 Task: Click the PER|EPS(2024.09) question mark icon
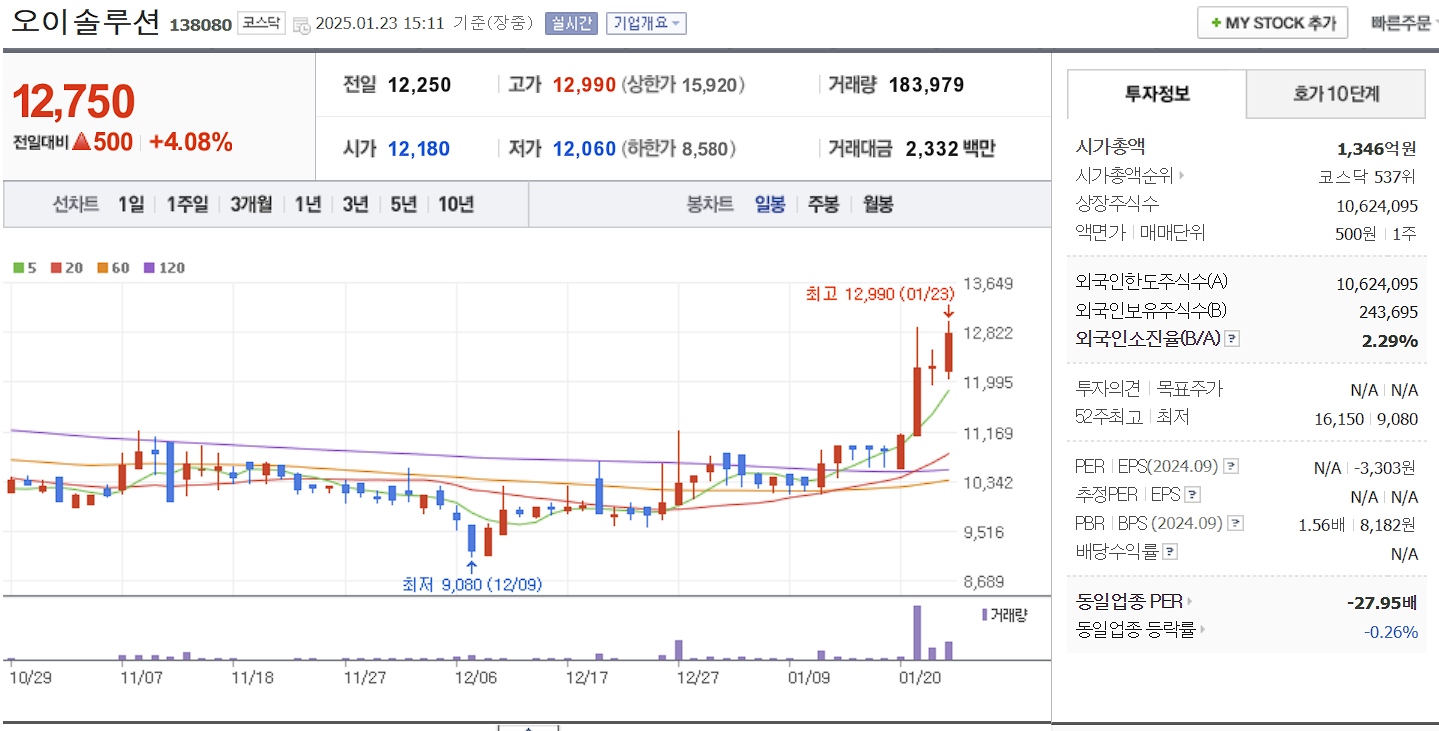click(1231, 466)
